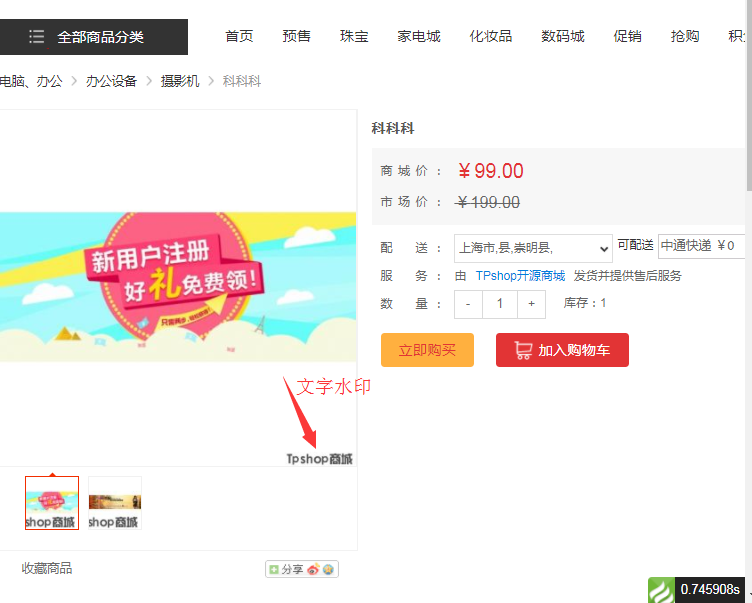Select the 中通快递 shipping option

pos(701,246)
